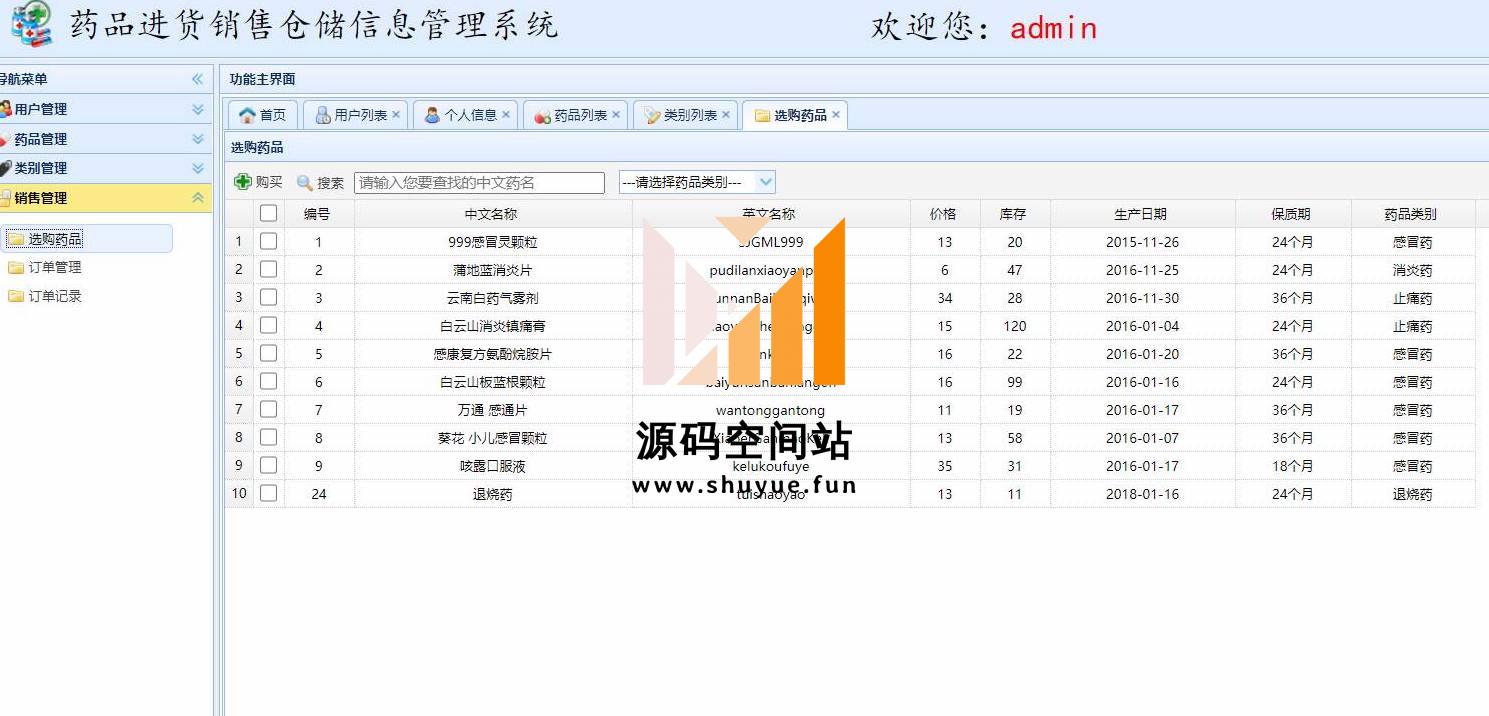Click the 订单管理 folder icon
Image resolution: width=1489 pixels, height=716 pixels.
(x=16, y=267)
